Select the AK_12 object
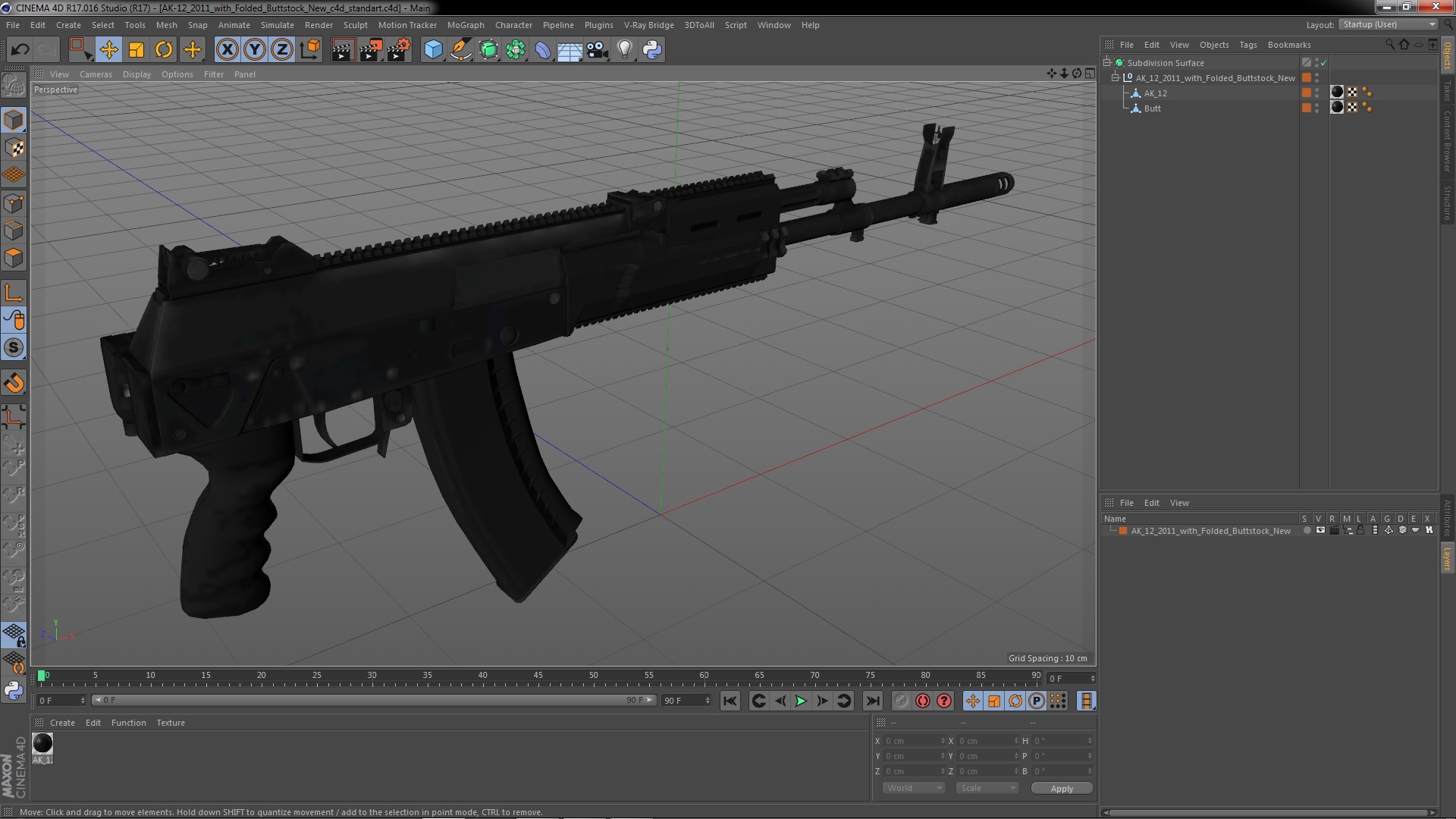 click(1155, 93)
